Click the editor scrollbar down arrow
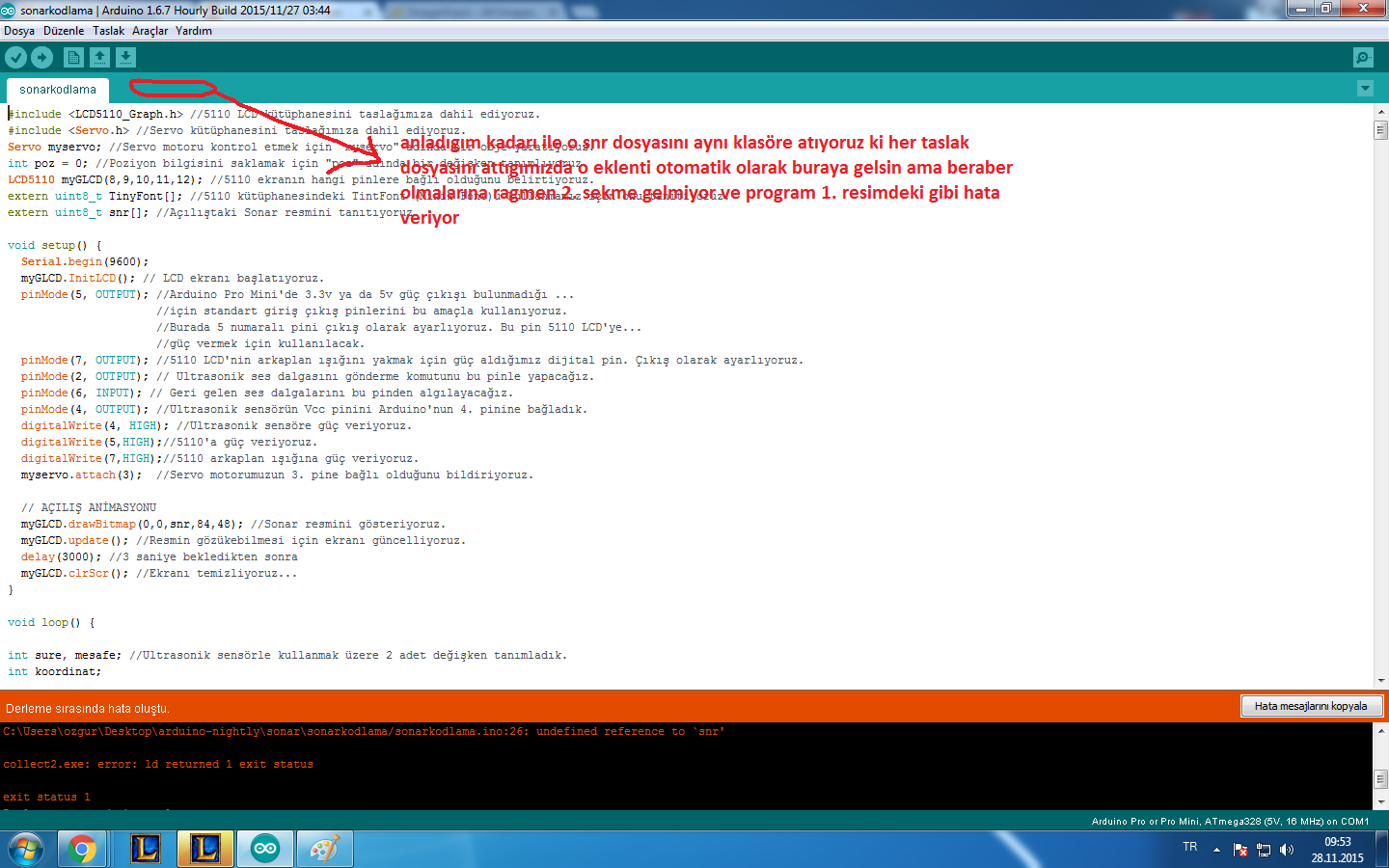 [x=1381, y=680]
